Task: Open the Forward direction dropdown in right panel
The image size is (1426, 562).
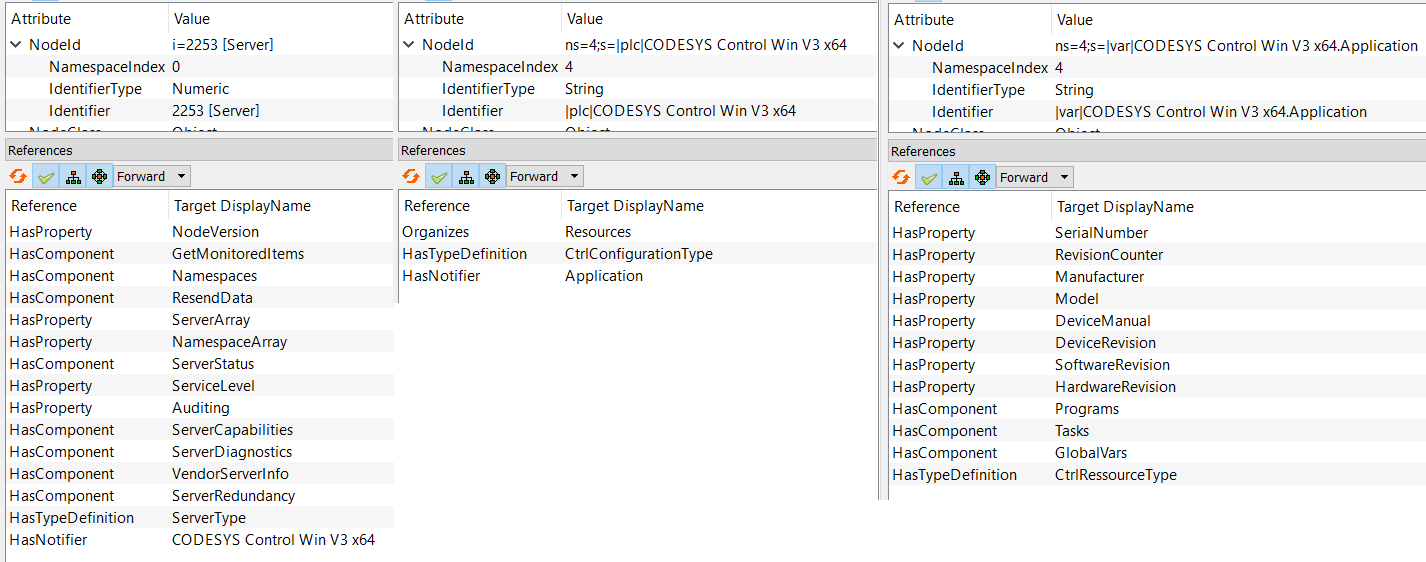Action: click(1035, 177)
